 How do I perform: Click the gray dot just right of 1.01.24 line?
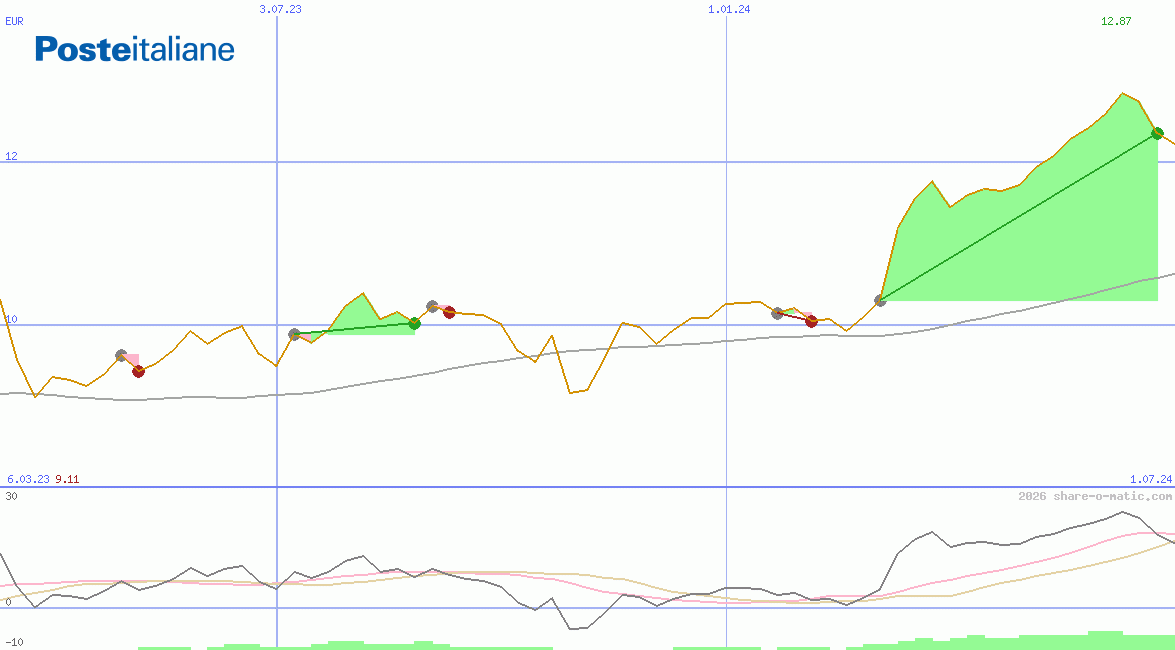pos(777,313)
